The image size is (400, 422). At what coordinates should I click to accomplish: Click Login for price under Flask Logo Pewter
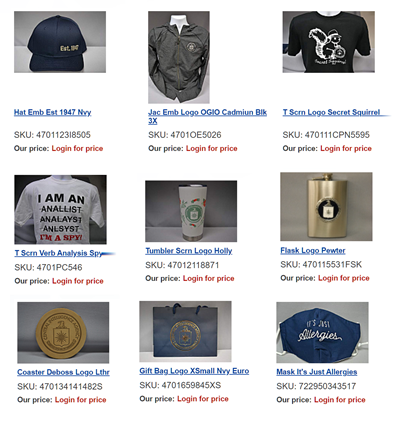click(344, 278)
